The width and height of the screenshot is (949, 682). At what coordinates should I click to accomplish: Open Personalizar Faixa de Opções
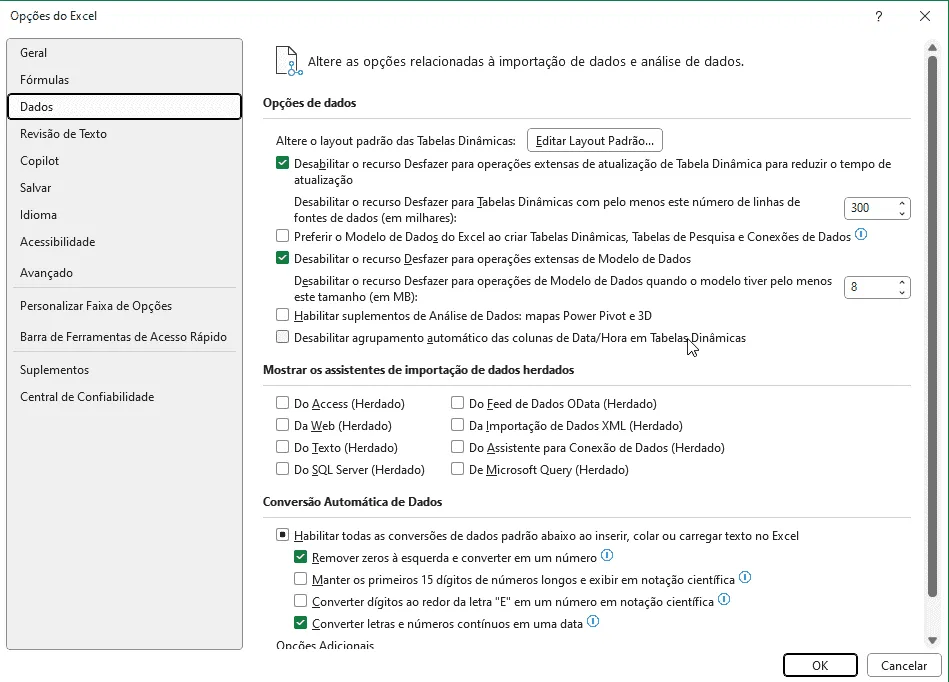coord(124,306)
